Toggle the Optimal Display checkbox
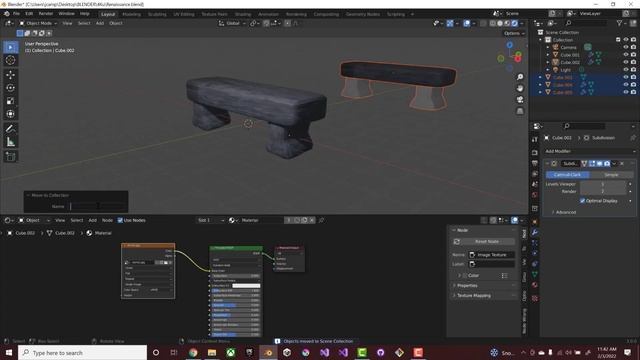 [x=582, y=201]
